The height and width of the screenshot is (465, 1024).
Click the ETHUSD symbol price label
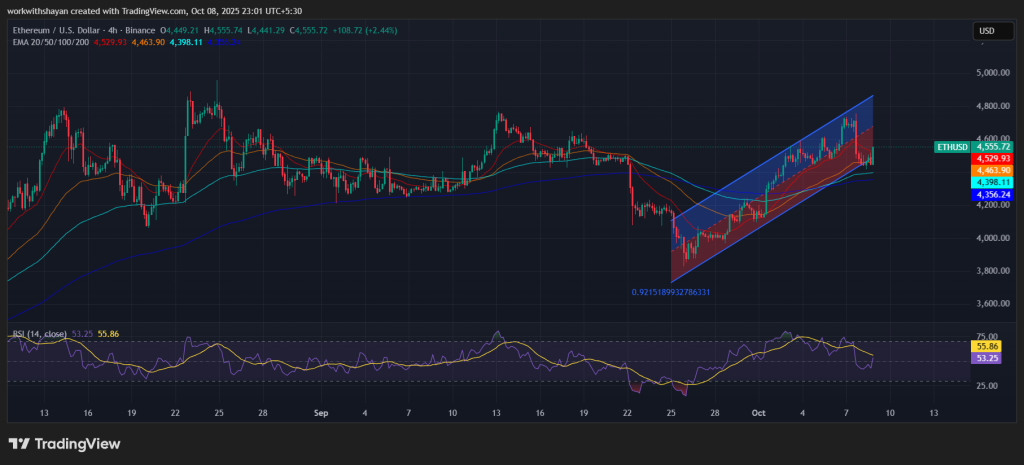pos(950,147)
